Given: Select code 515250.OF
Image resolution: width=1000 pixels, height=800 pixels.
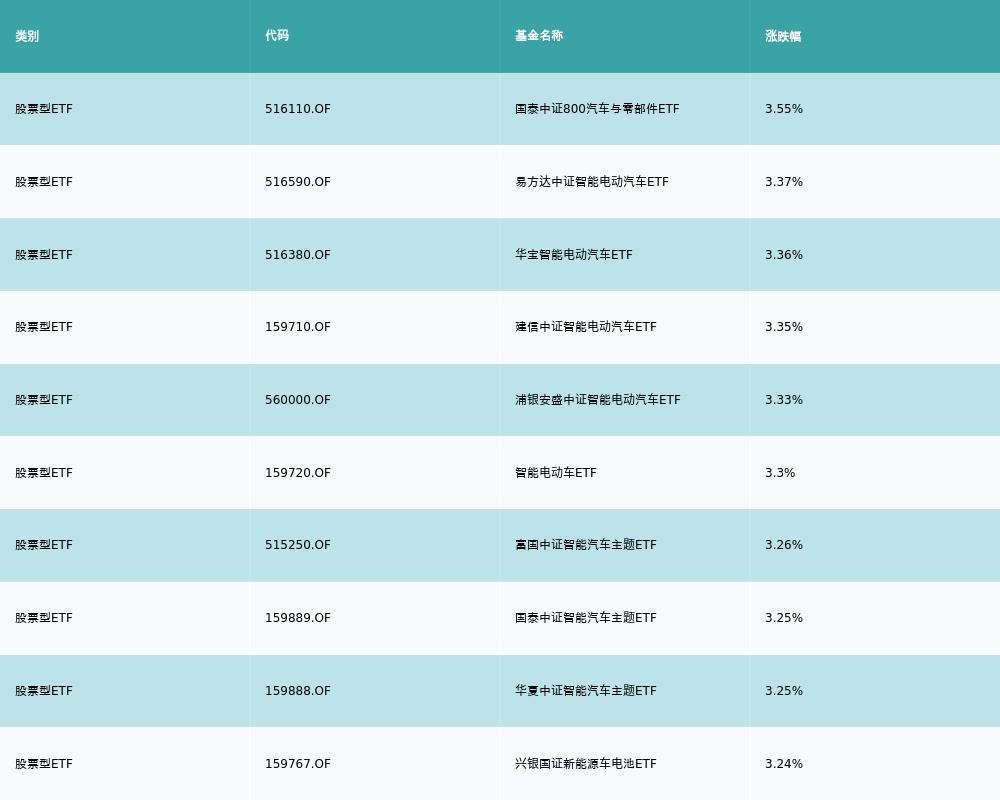Looking at the screenshot, I should [x=298, y=545].
